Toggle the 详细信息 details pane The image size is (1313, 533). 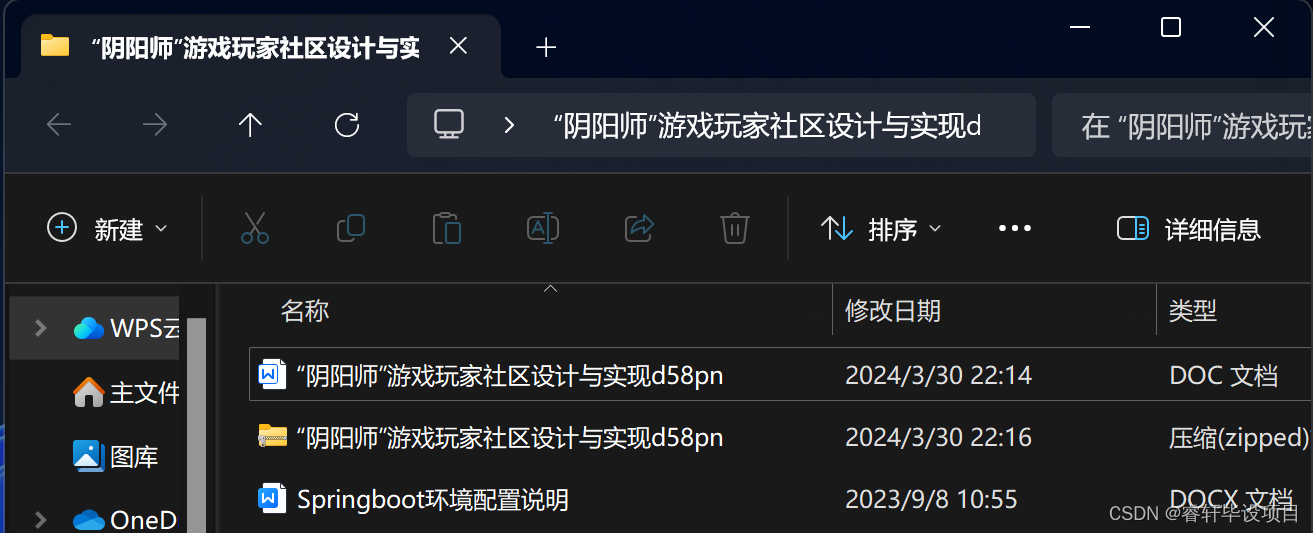point(1188,229)
